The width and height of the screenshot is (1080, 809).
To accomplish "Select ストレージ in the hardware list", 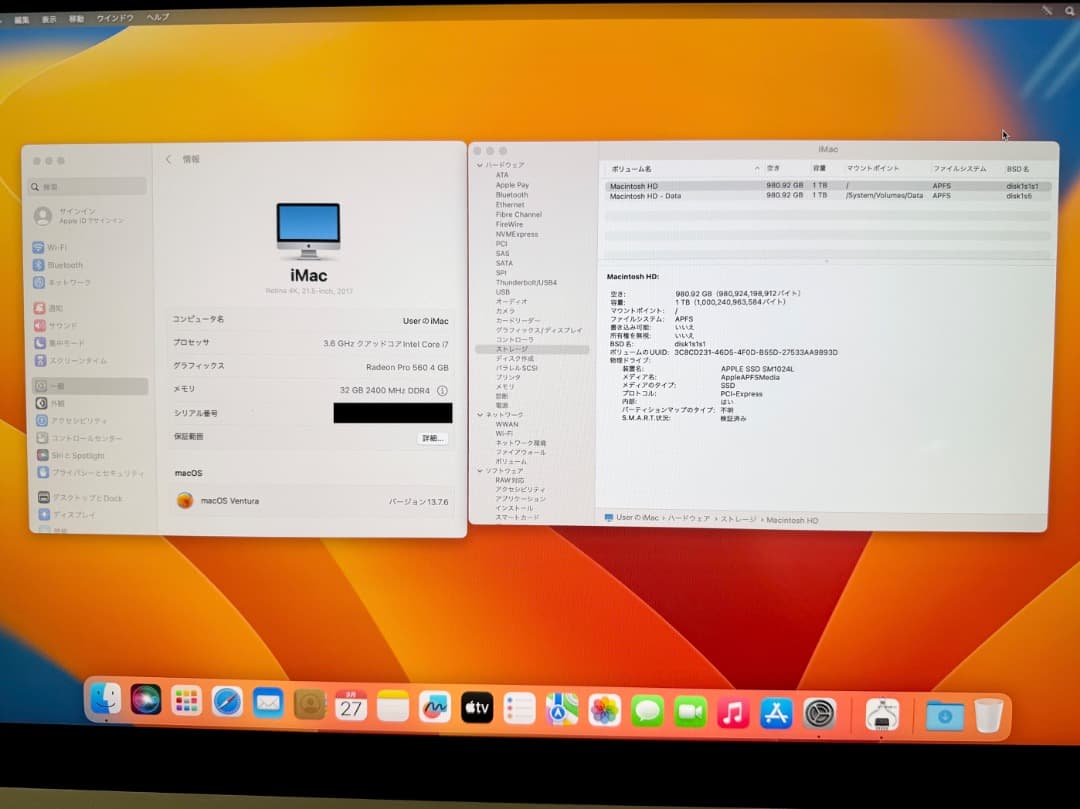I will click(512, 350).
